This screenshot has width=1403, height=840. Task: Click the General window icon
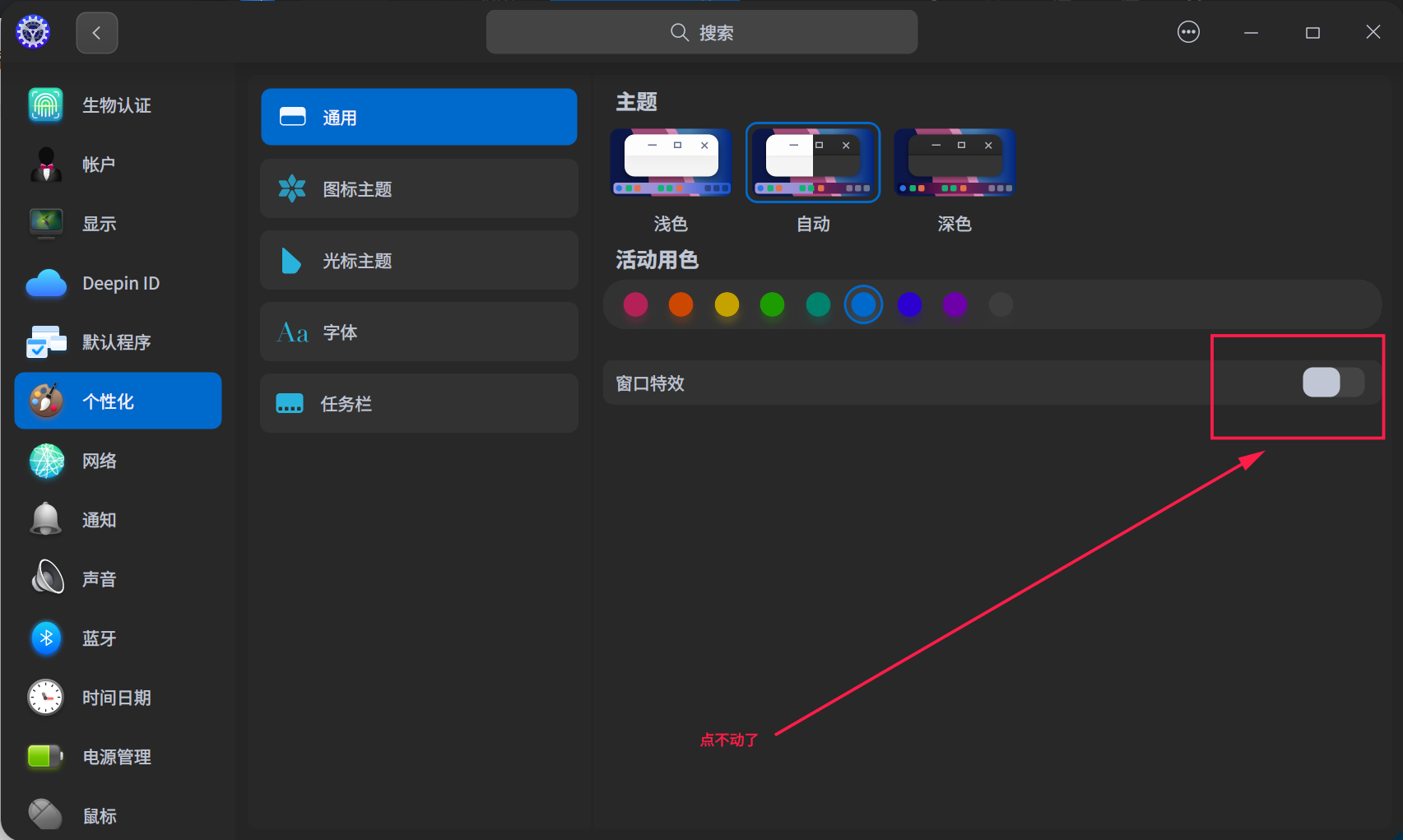coord(293,117)
